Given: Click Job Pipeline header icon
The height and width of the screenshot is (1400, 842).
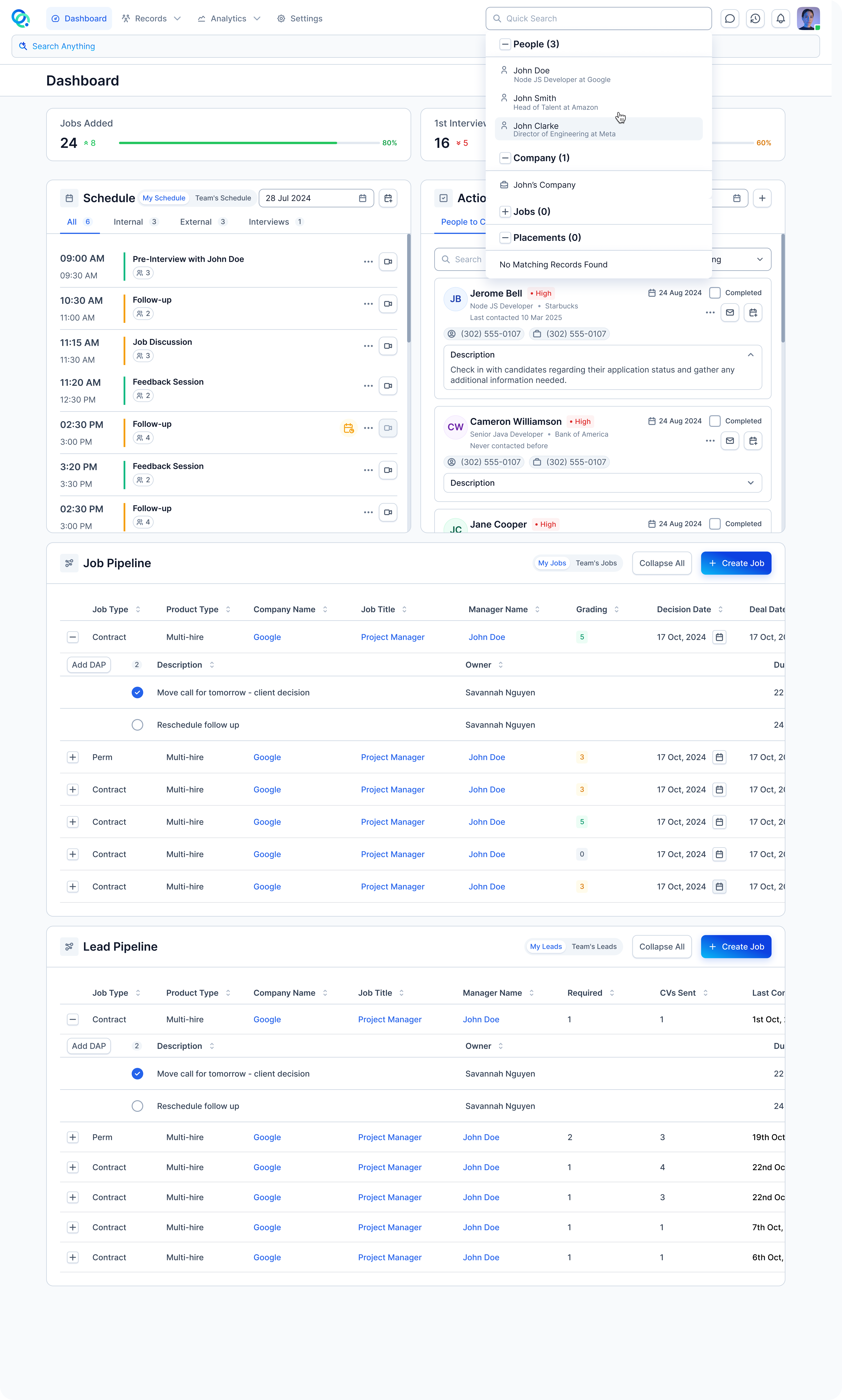Looking at the screenshot, I should pos(69,563).
